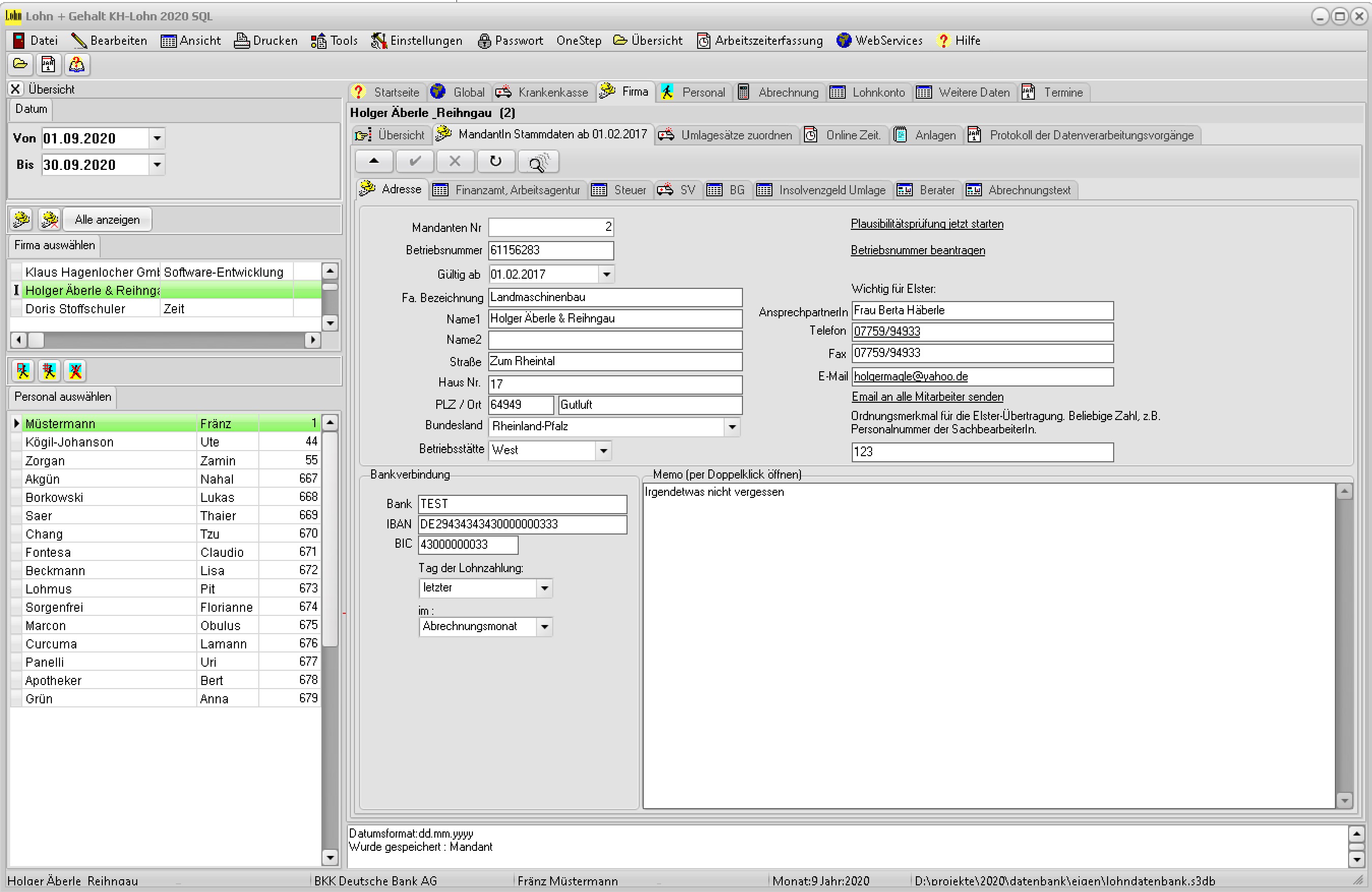1372x892 pixels.
Task: Click the Betriebsnummer input field
Action: pyautogui.click(x=551, y=250)
